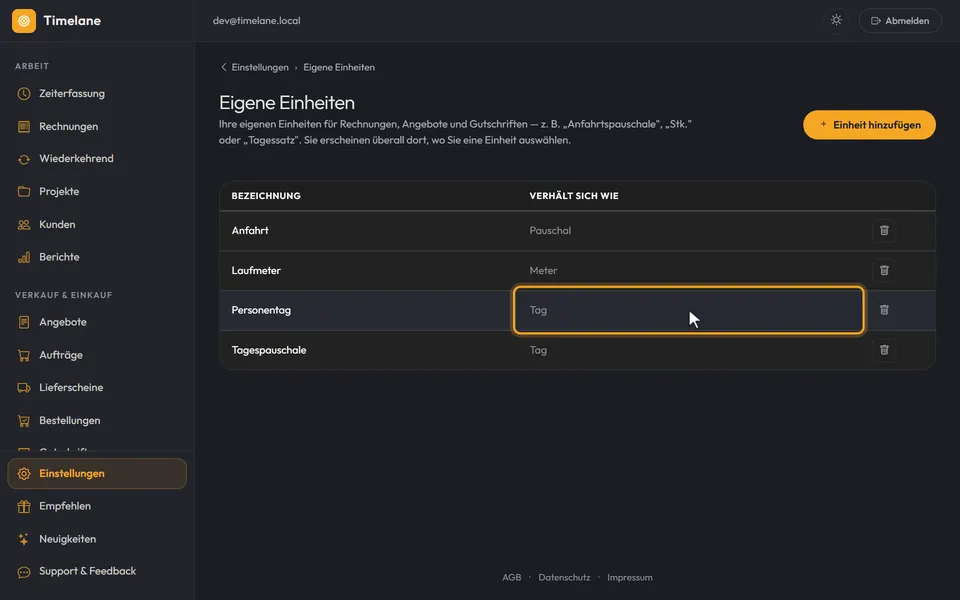Click the Lieferscheine truck icon

pyautogui.click(x=24, y=388)
